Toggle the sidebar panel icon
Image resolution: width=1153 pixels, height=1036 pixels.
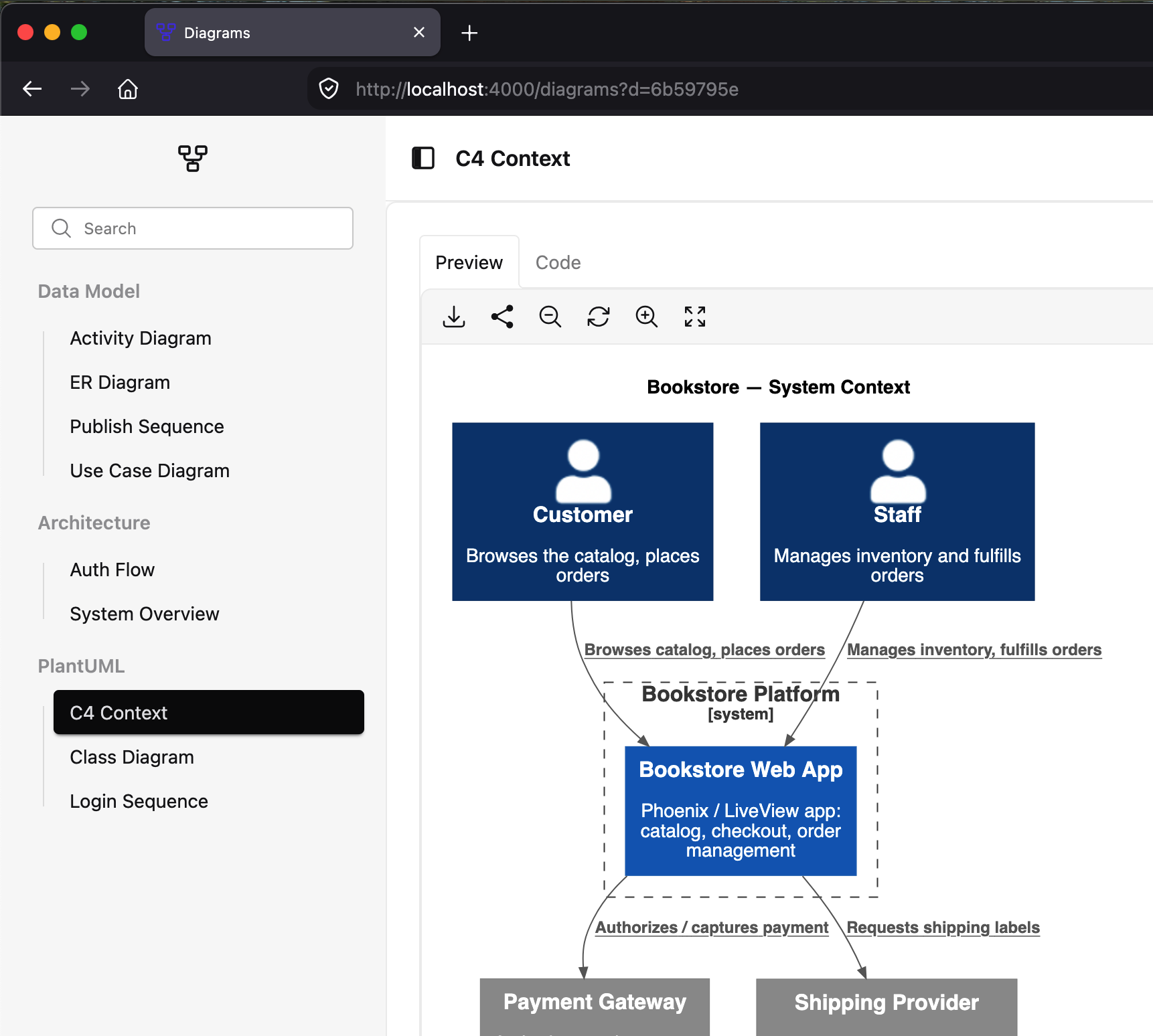coord(423,159)
